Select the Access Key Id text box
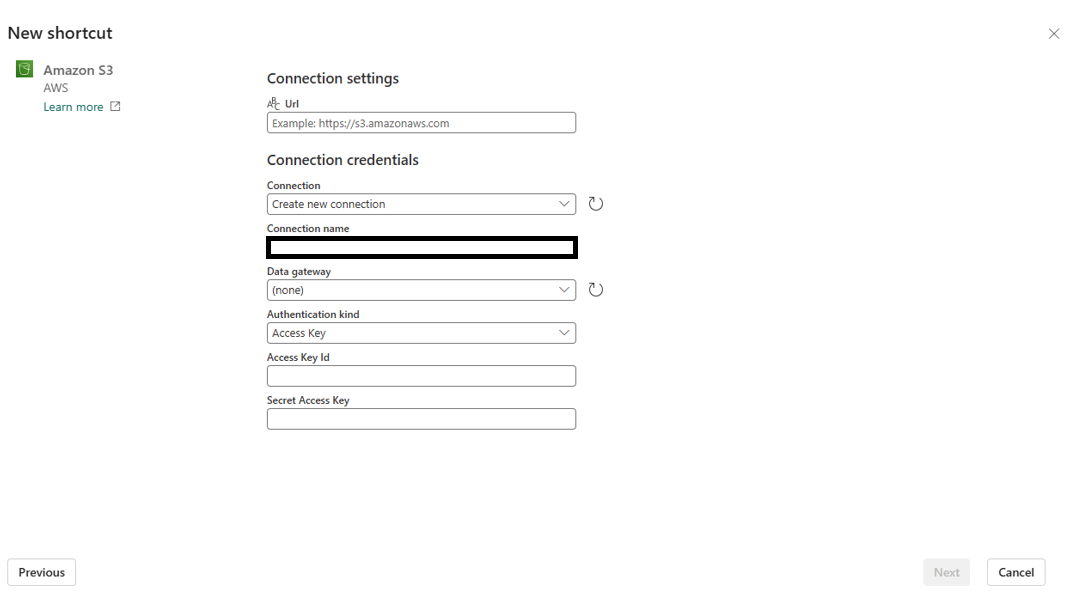This screenshot has width=1071, height=601. coord(421,376)
